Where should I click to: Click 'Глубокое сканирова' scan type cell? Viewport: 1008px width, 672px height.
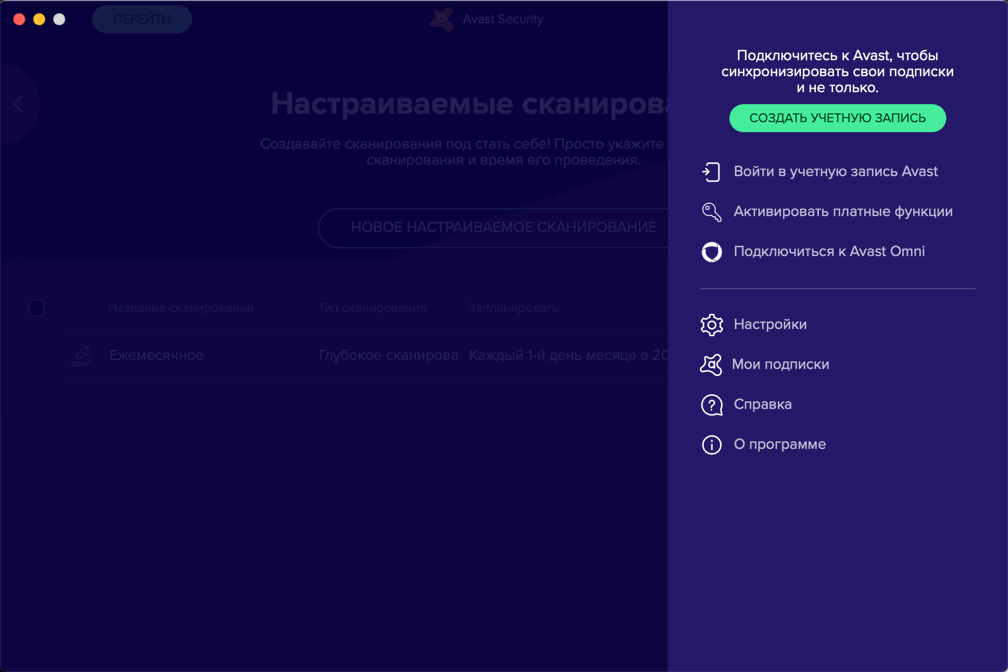click(x=388, y=356)
